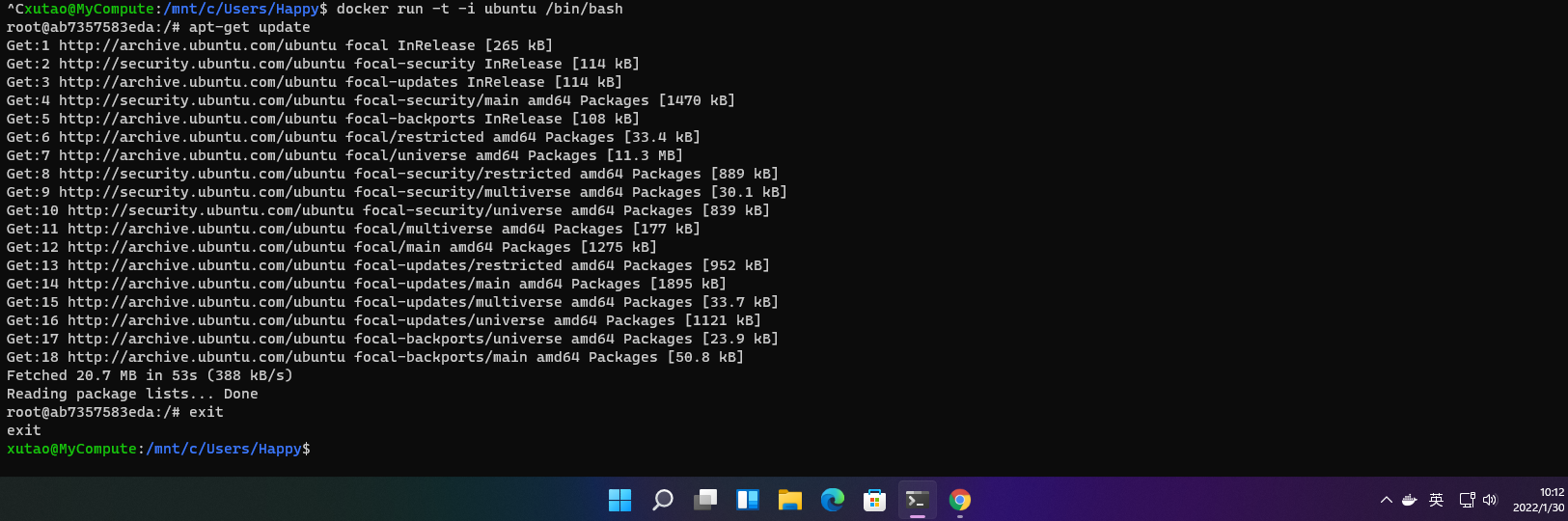
Task: Click the 'Get:8' line showing 889 kB
Action: pos(393,174)
